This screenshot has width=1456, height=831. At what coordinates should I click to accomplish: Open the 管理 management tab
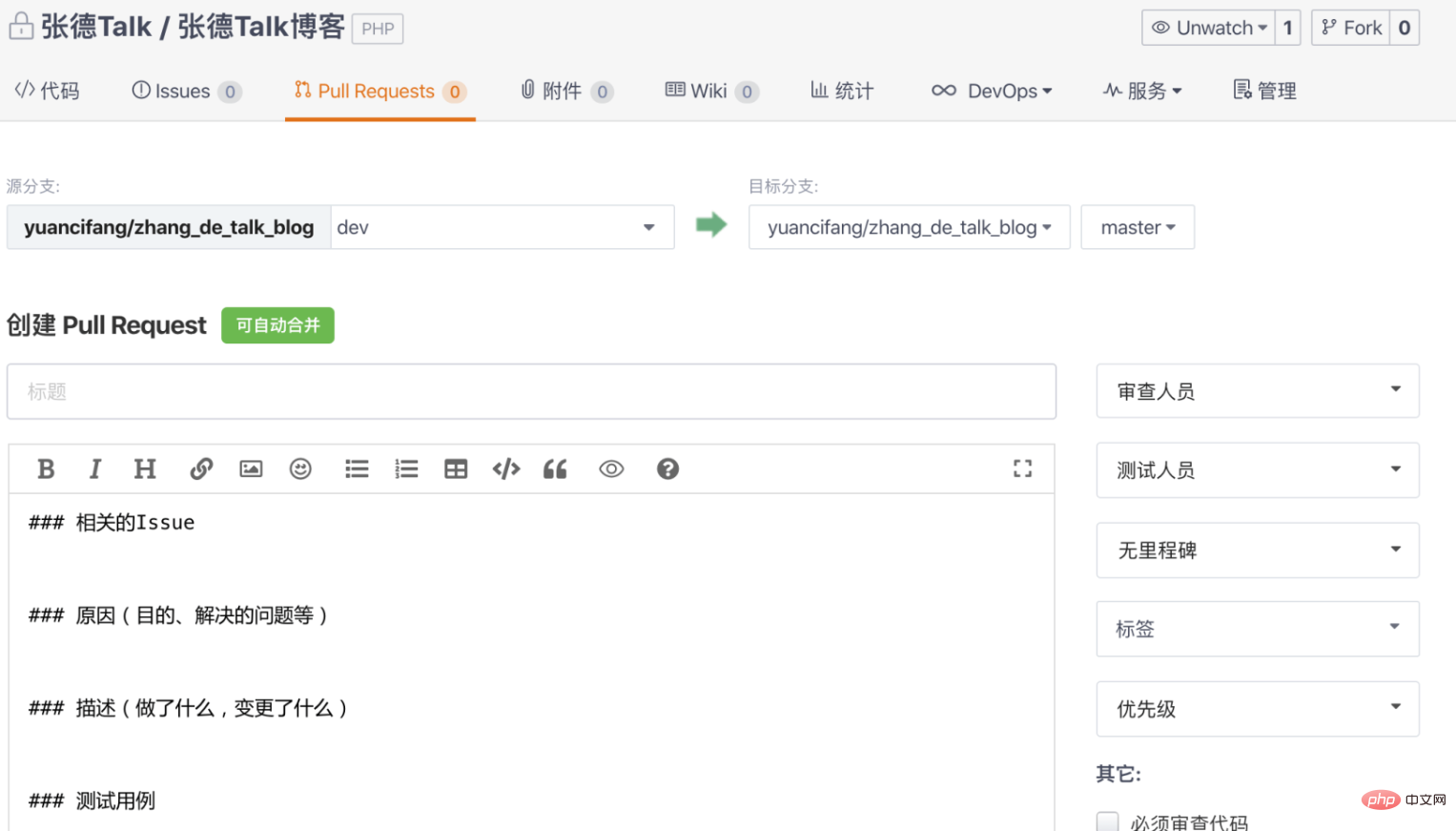pyautogui.click(x=1264, y=91)
